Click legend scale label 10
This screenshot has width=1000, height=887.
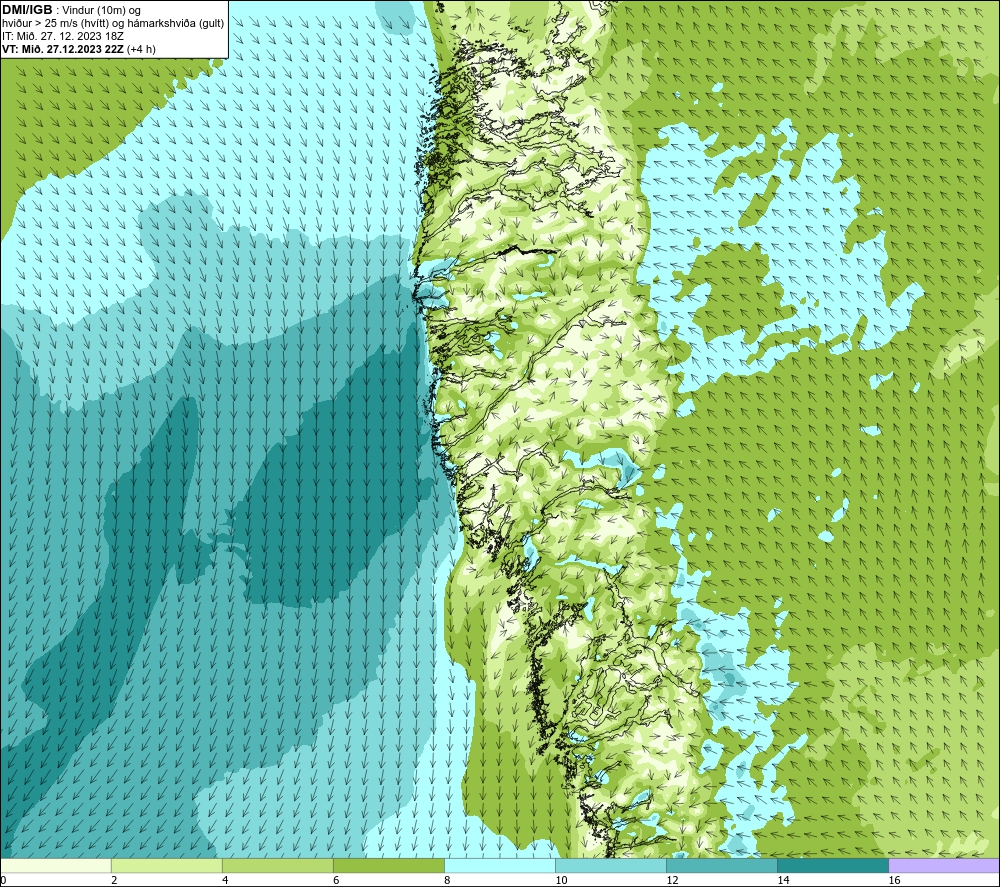click(561, 881)
